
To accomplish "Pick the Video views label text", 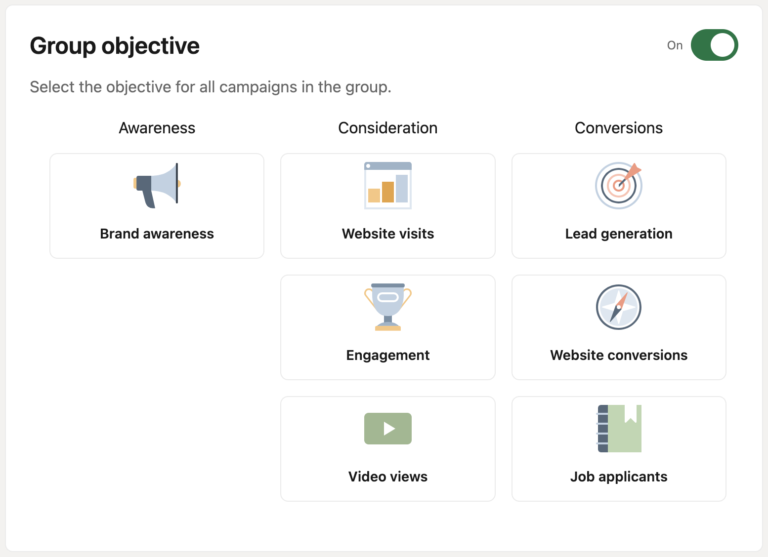I will tap(388, 477).
